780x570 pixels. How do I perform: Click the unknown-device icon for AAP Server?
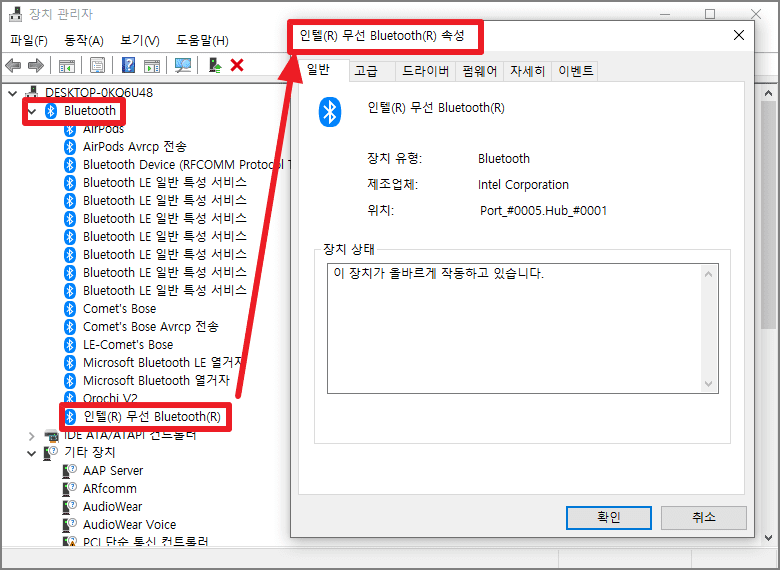coord(70,471)
